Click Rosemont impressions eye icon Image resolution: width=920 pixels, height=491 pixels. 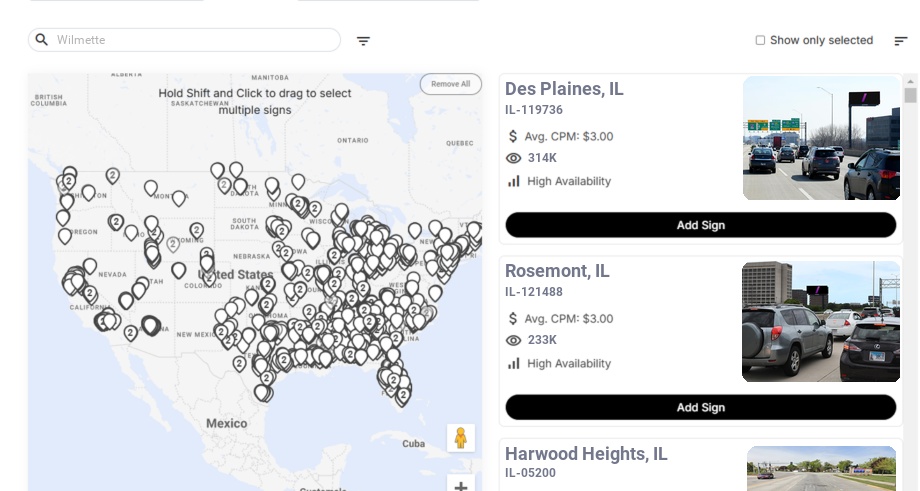514,340
